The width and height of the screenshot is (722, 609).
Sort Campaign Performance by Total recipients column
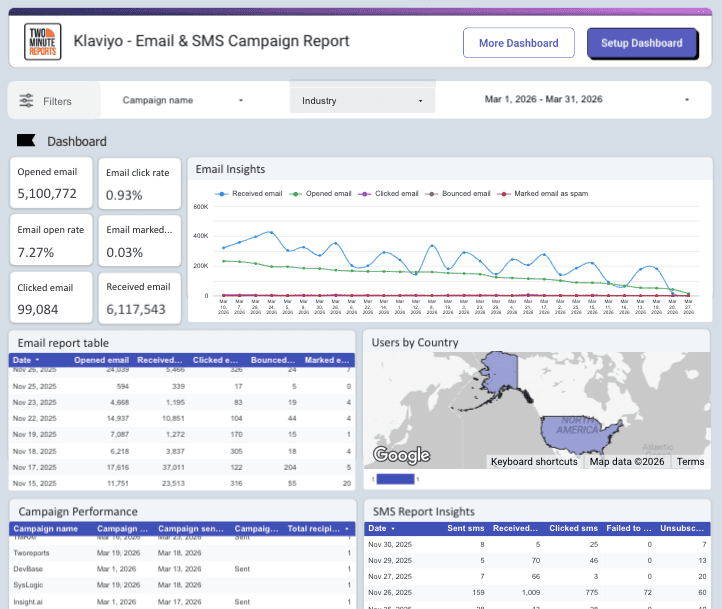coord(318,528)
